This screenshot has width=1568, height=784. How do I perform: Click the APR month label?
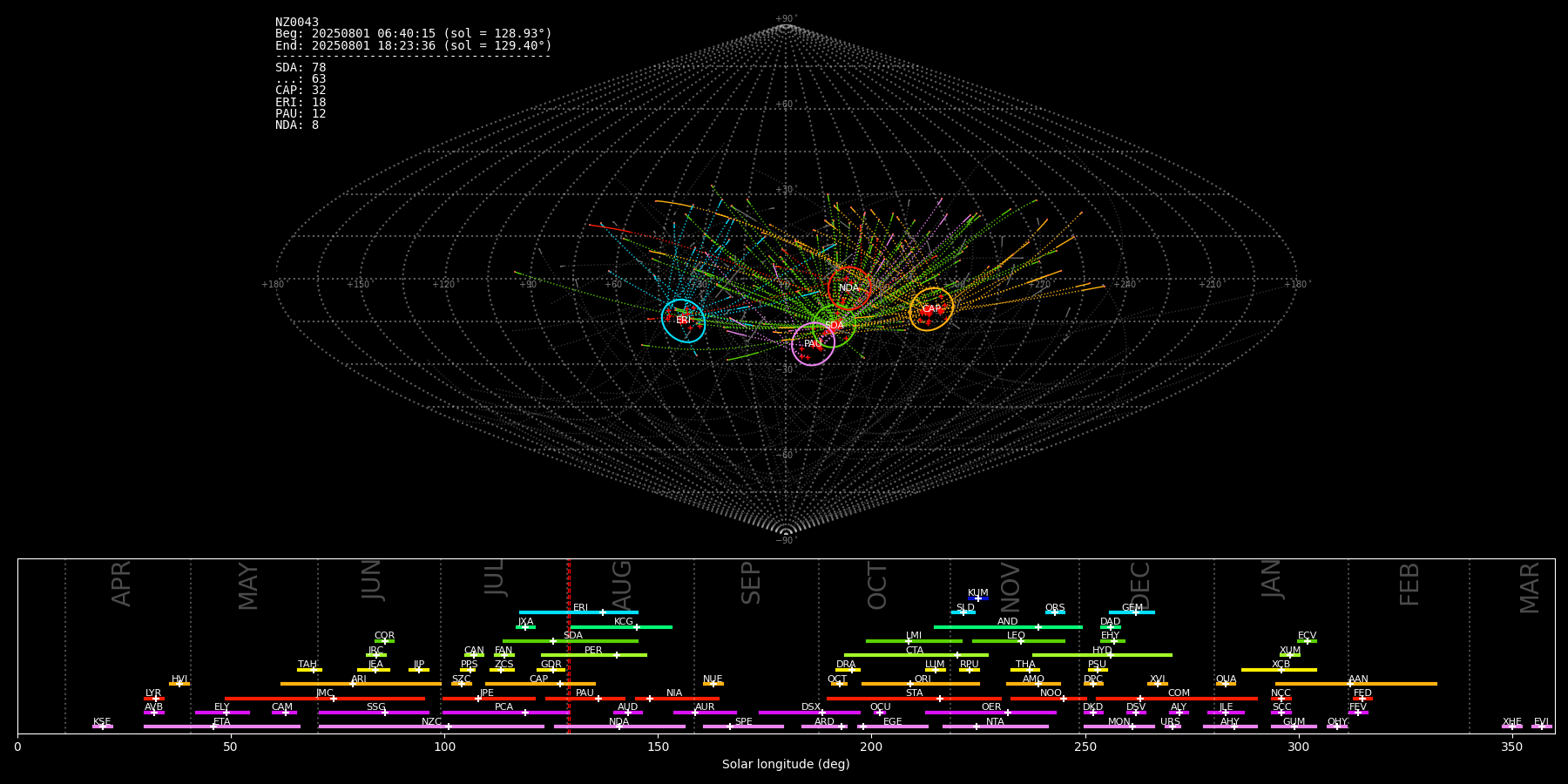tap(121, 583)
